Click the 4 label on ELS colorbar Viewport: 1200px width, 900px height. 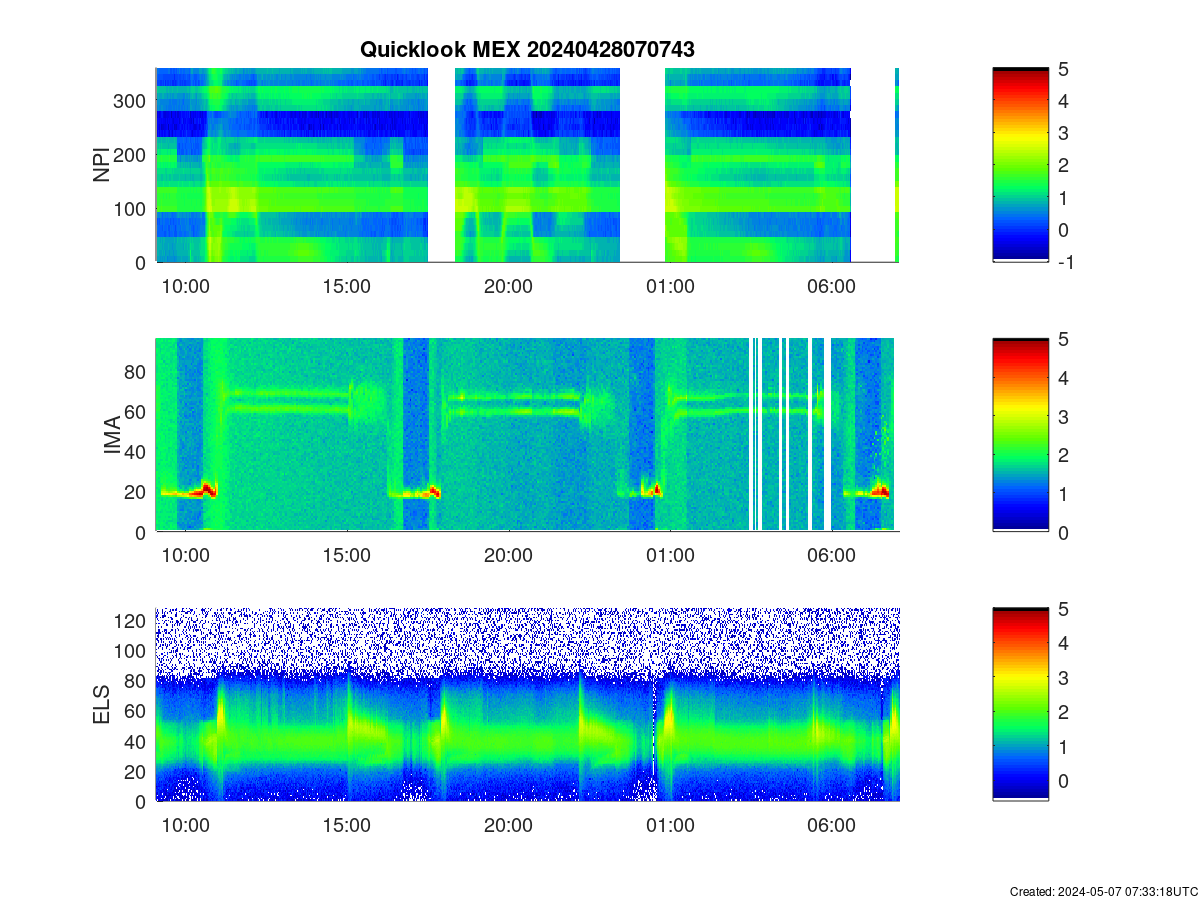(1064, 642)
